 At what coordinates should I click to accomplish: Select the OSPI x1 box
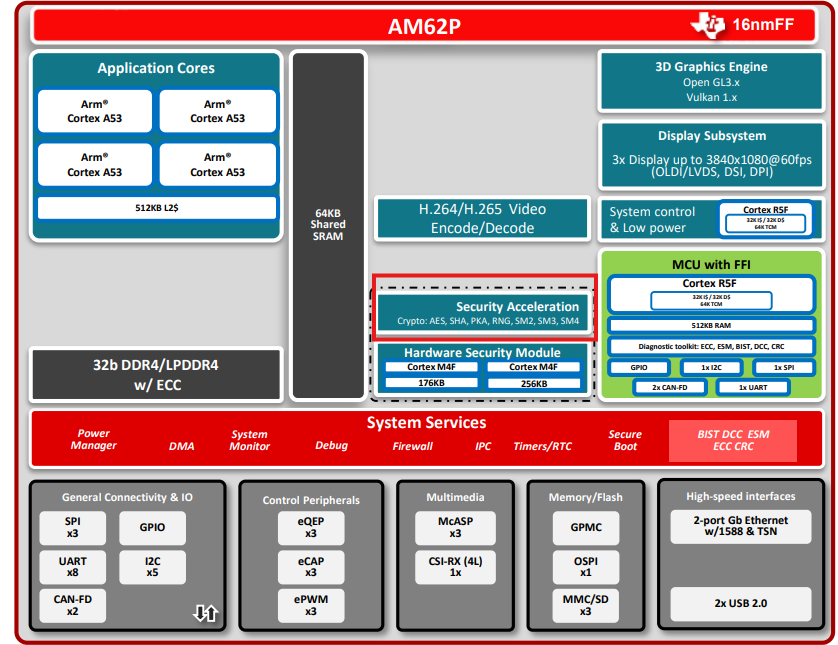[x=586, y=567]
